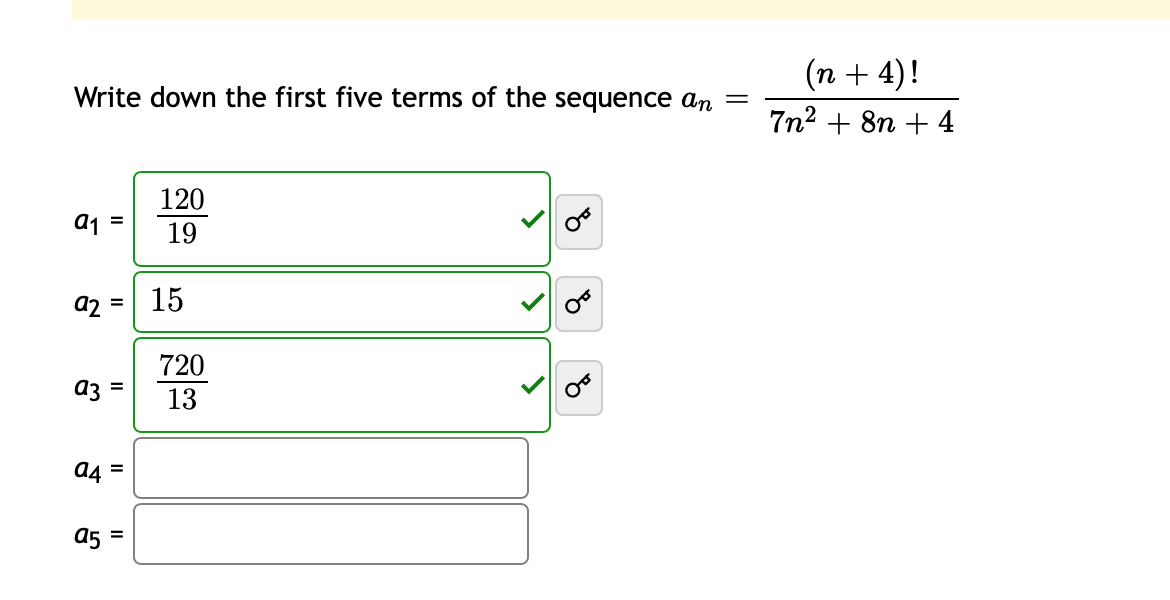
Task: Click the key icon beside a3's answer
Action: (580, 388)
